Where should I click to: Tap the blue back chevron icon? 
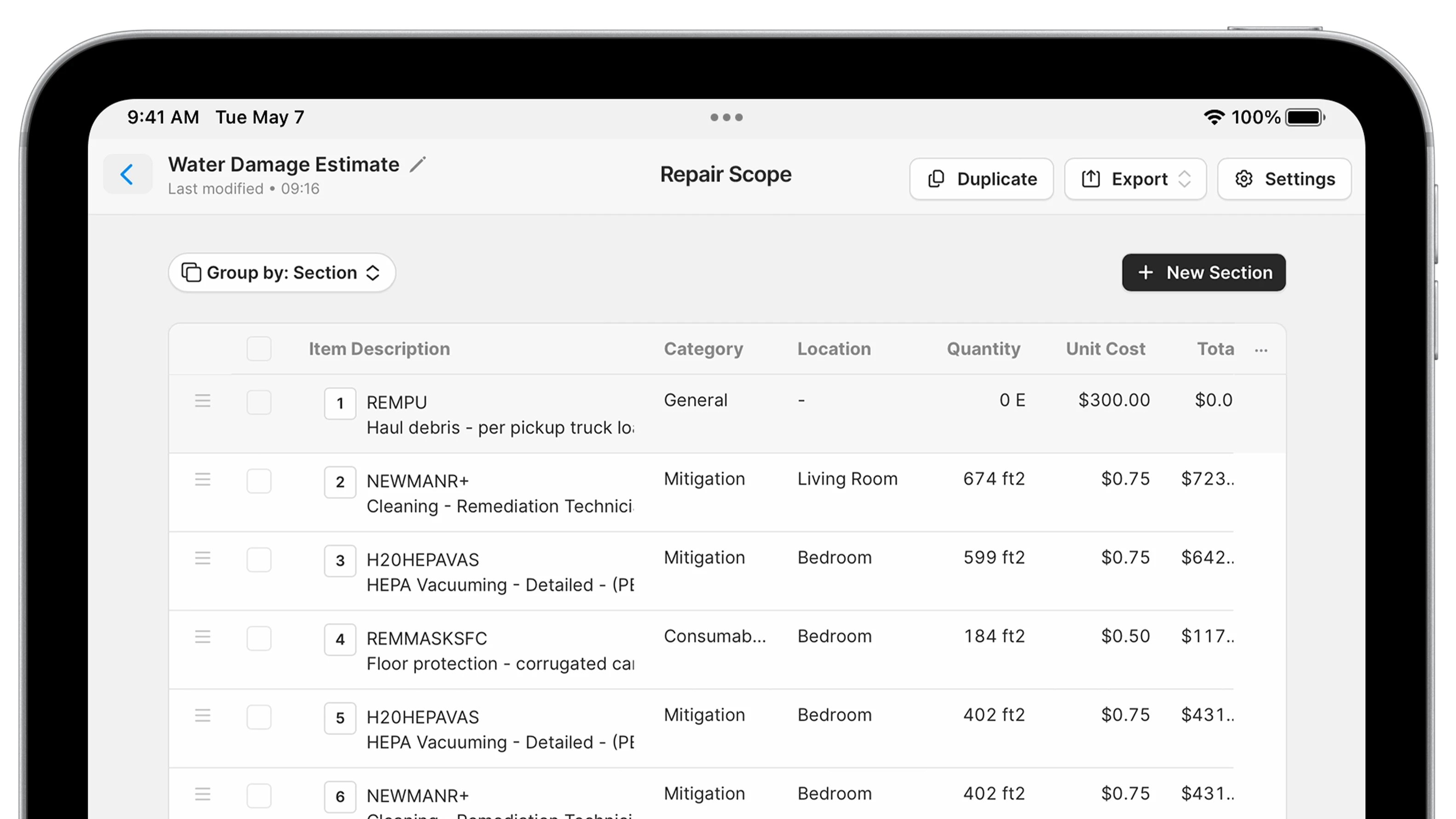pyautogui.click(x=127, y=174)
